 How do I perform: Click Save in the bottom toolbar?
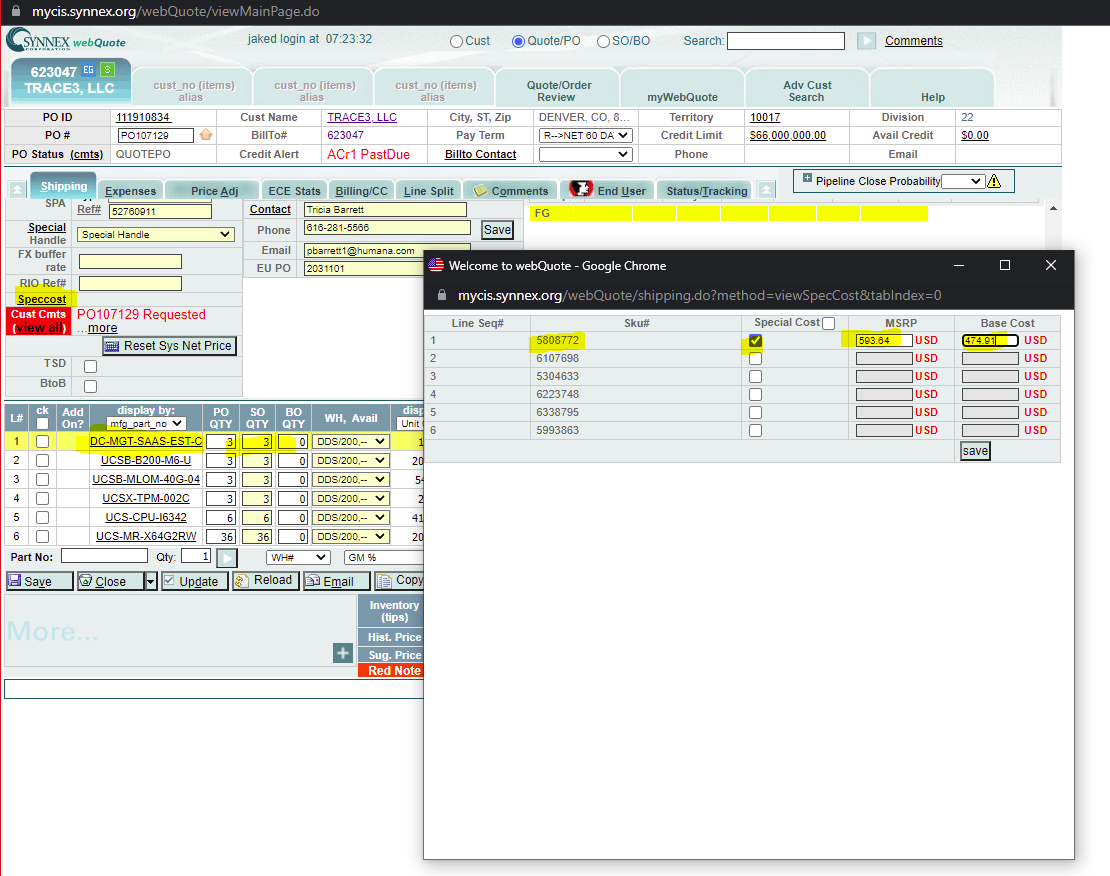point(40,581)
